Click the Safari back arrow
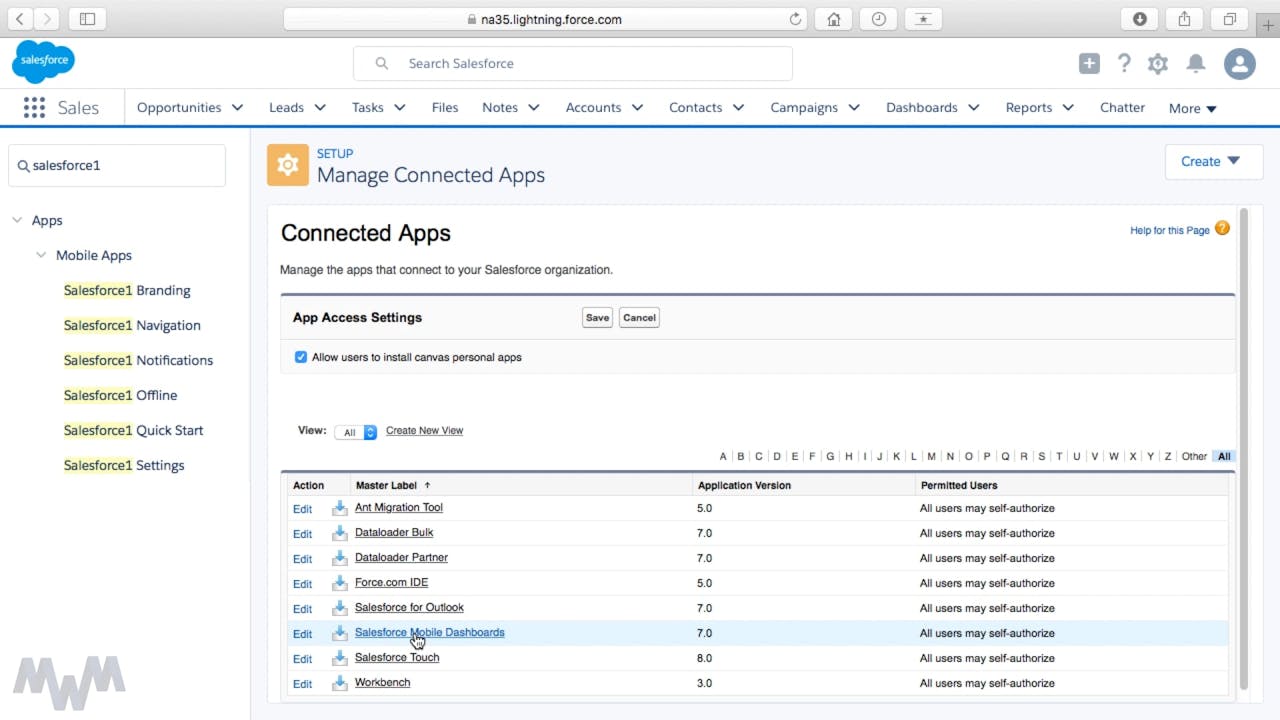The width and height of the screenshot is (1280, 720). (x=20, y=19)
